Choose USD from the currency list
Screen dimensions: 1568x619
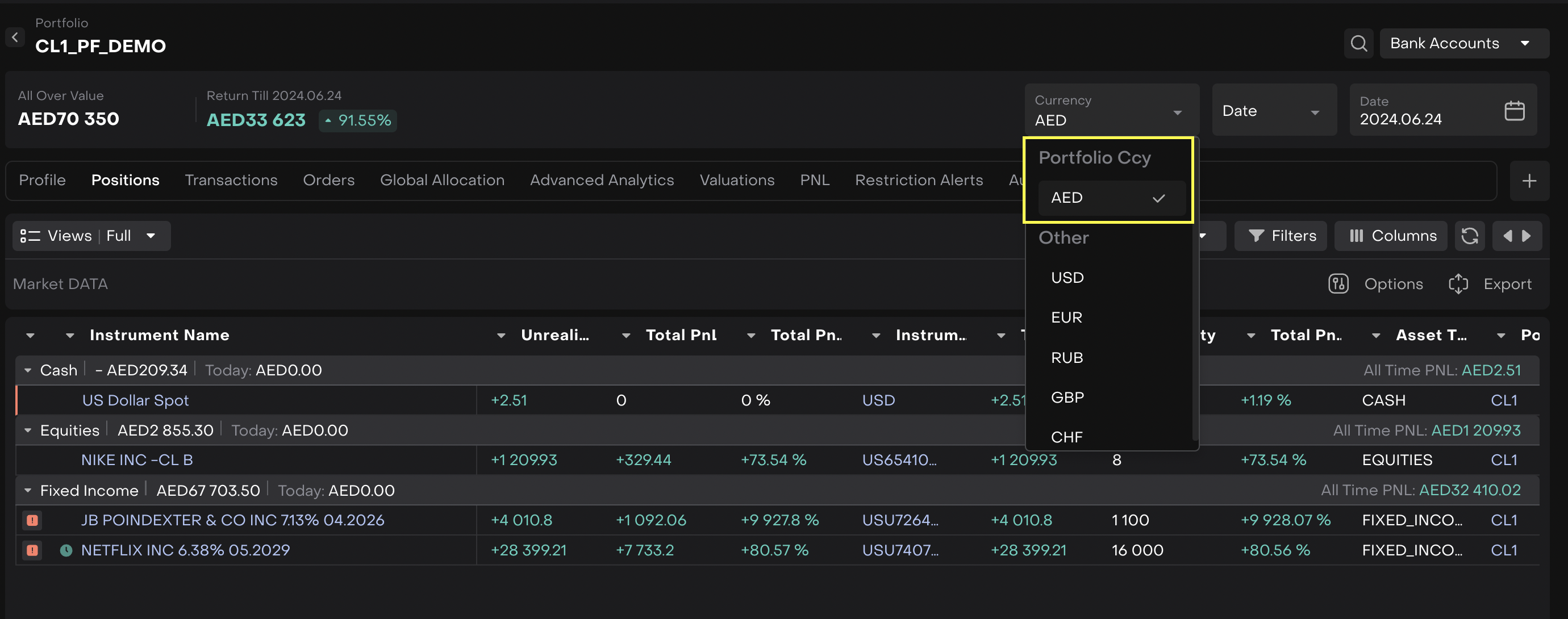(x=1067, y=278)
